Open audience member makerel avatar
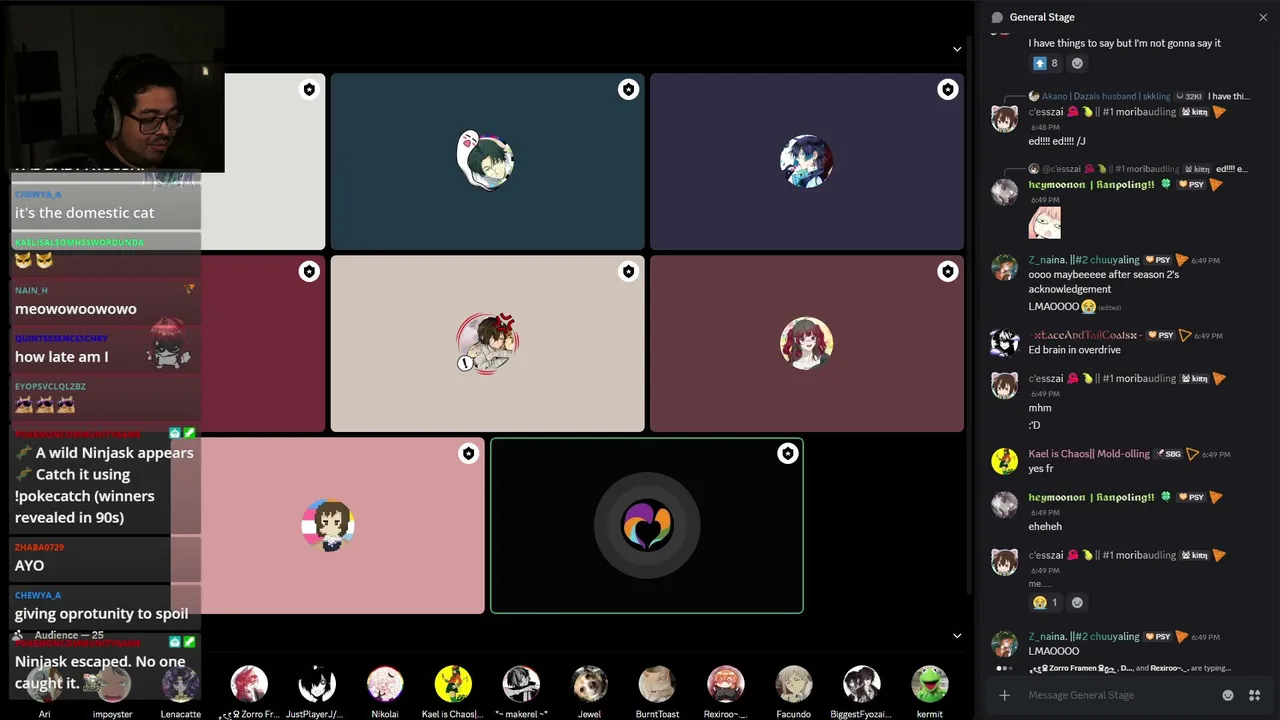This screenshot has height=720, width=1280. coord(521,684)
